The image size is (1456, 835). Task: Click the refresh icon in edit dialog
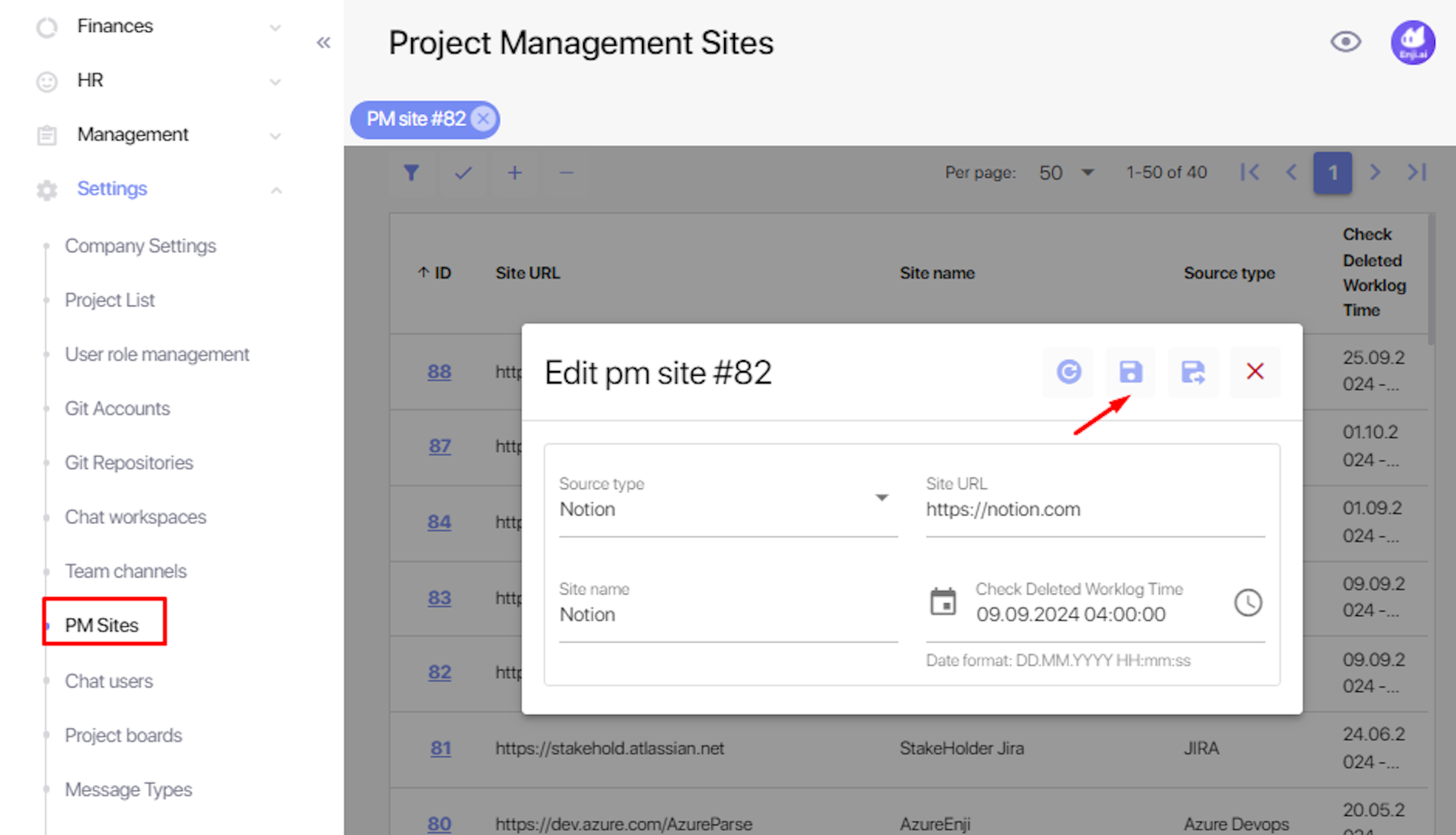pos(1069,372)
